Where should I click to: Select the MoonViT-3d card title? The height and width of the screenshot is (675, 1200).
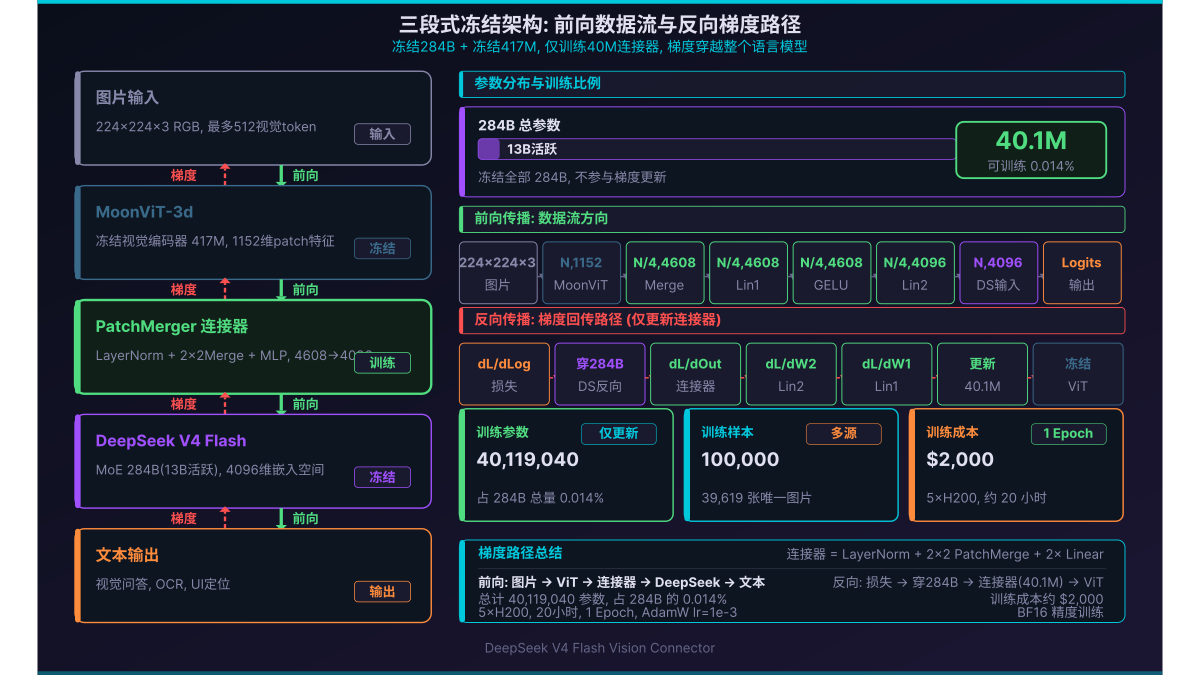[144, 212]
